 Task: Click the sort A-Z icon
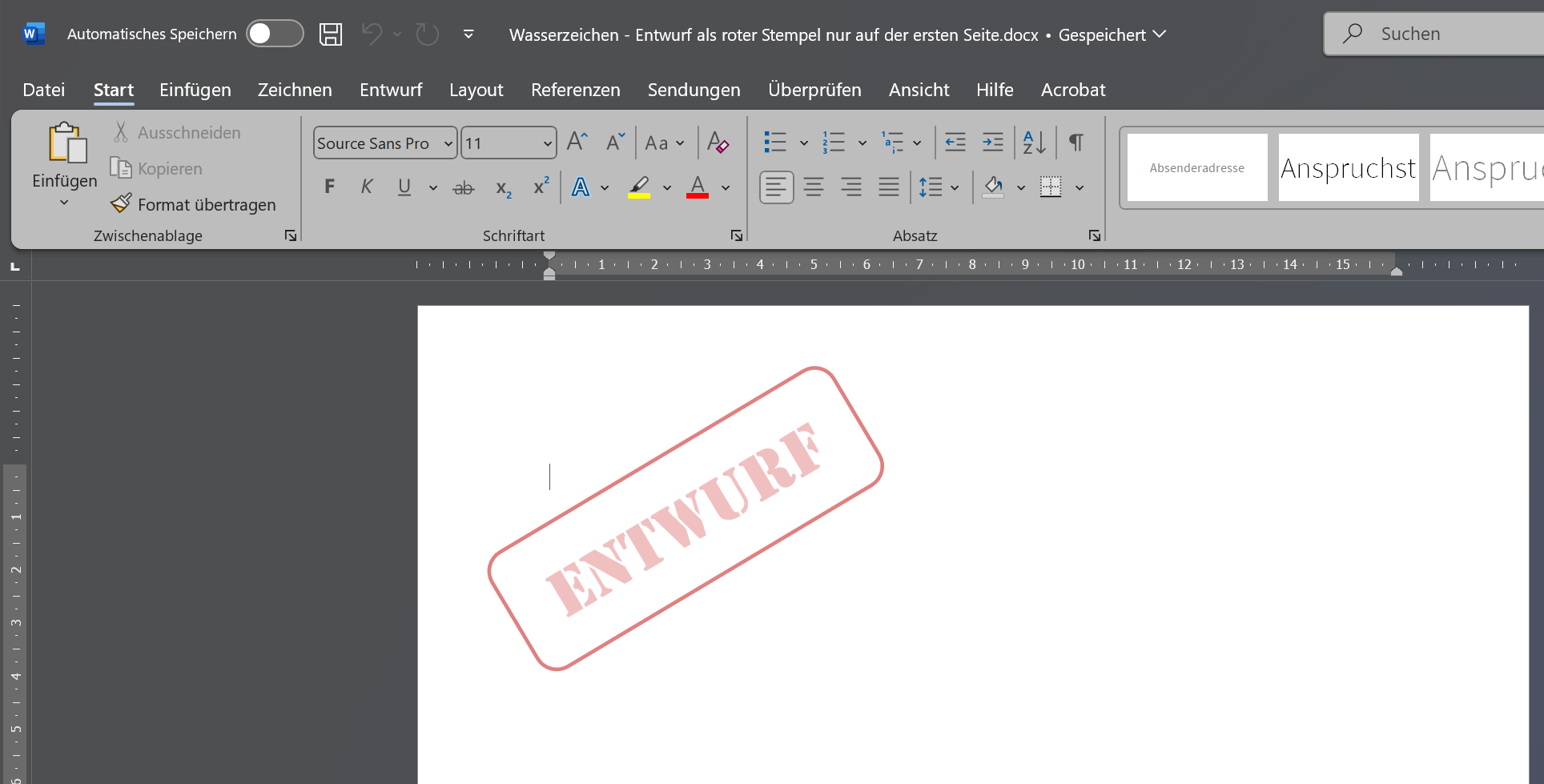[1035, 143]
